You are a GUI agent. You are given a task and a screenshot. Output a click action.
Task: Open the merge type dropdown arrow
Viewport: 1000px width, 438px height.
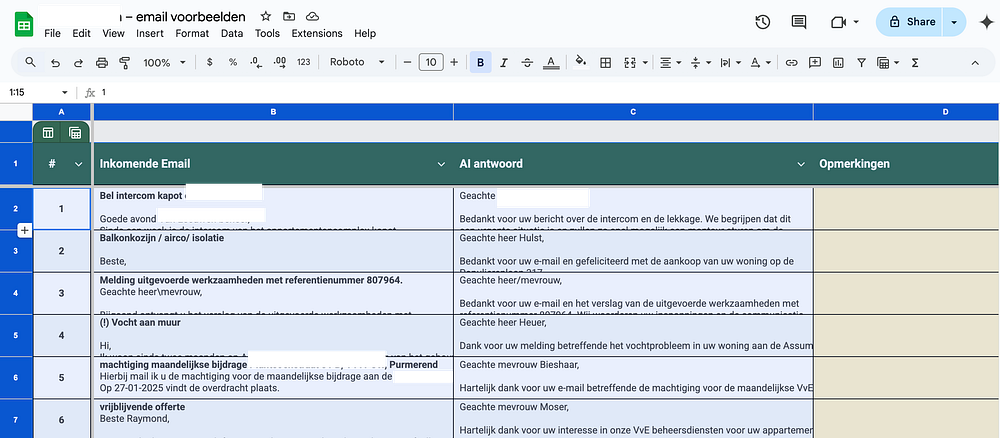pos(645,62)
